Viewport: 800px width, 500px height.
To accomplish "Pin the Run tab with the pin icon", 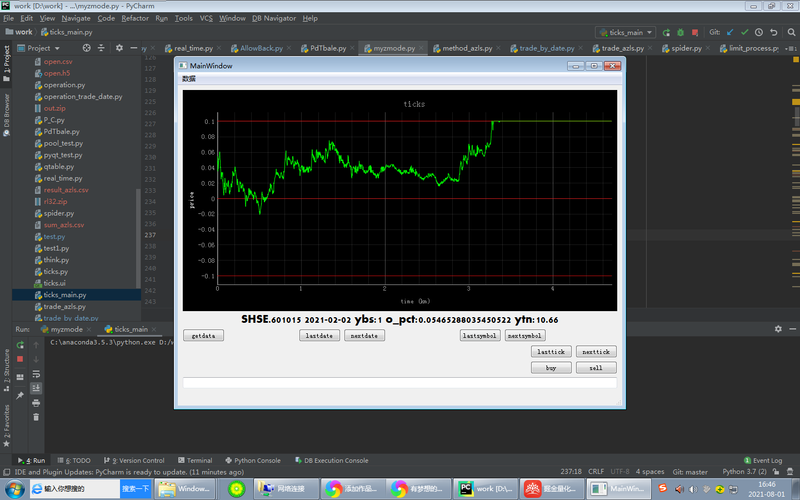I will [20, 395].
